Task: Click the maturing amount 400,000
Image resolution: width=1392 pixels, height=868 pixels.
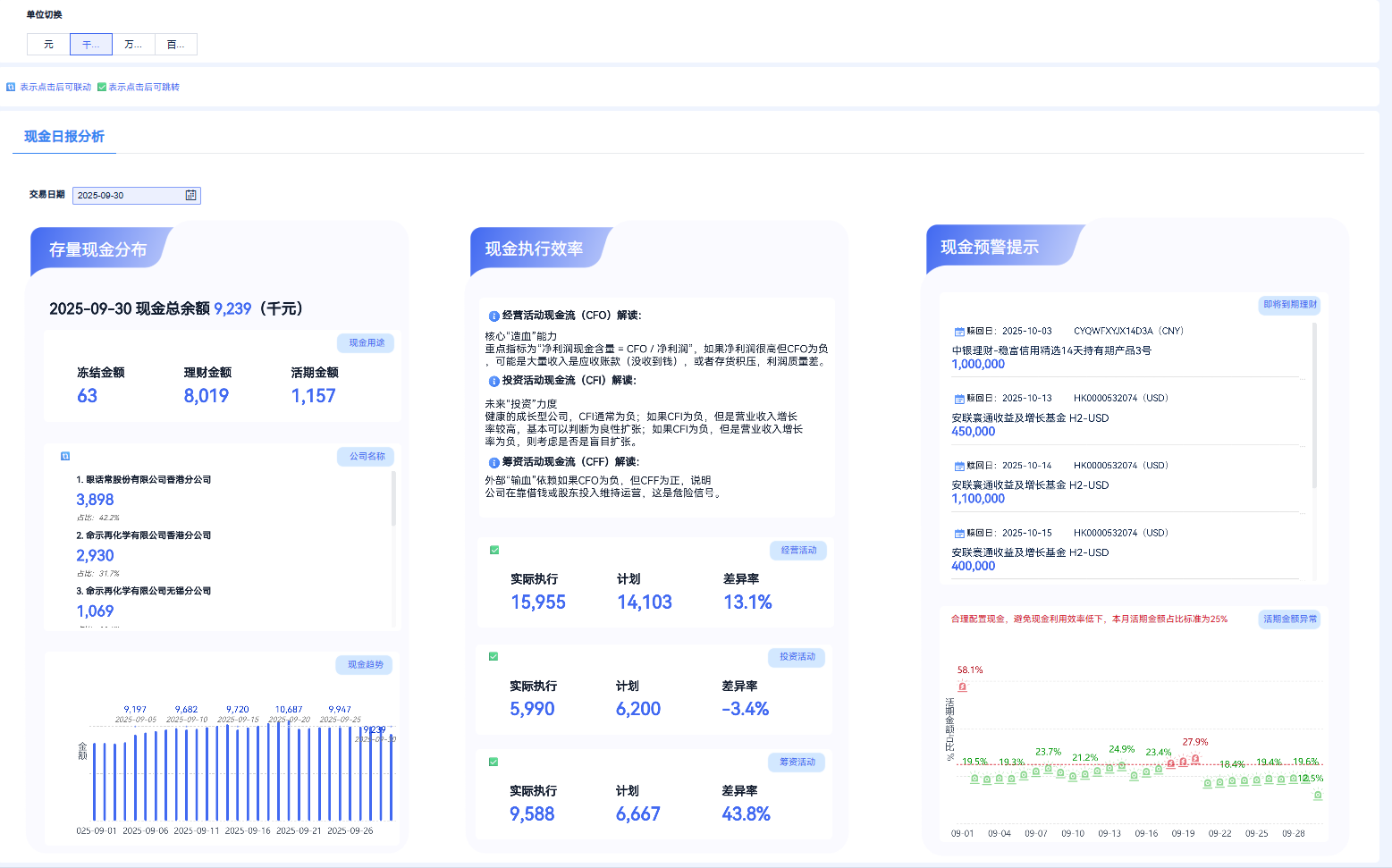Action: [974, 566]
